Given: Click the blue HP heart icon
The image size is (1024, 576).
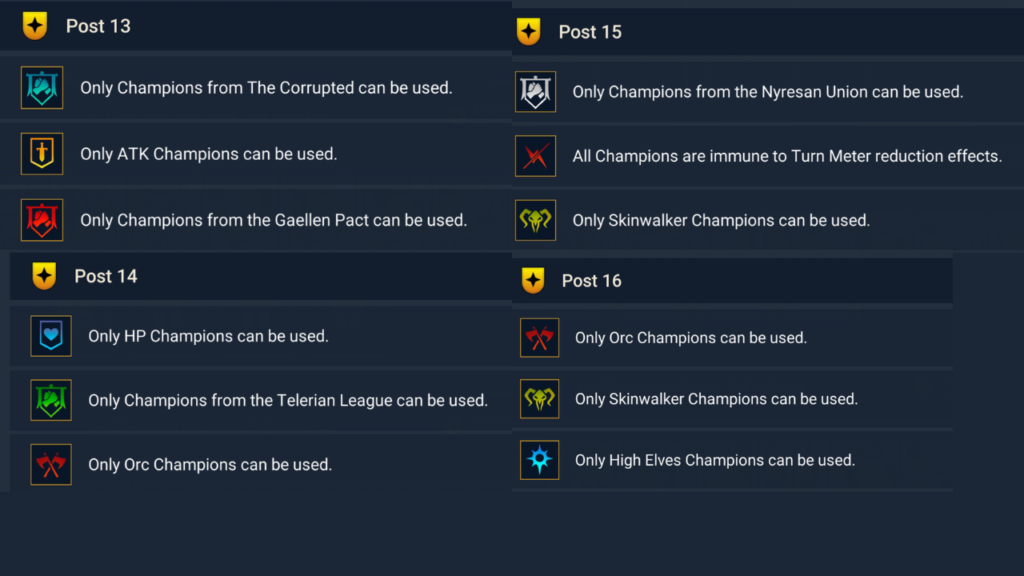Looking at the screenshot, I should [51, 336].
